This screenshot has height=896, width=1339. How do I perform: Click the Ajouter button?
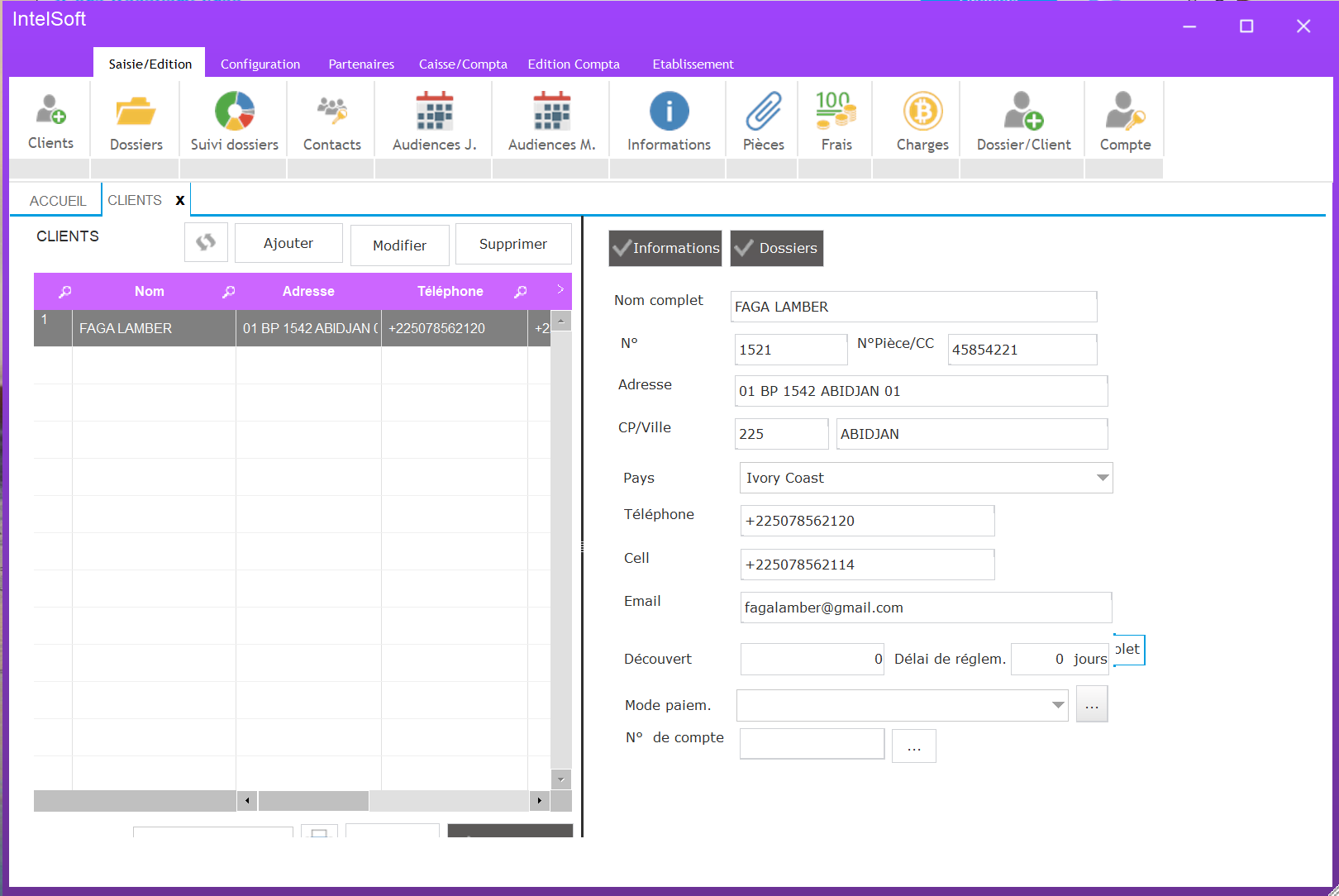tap(288, 243)
